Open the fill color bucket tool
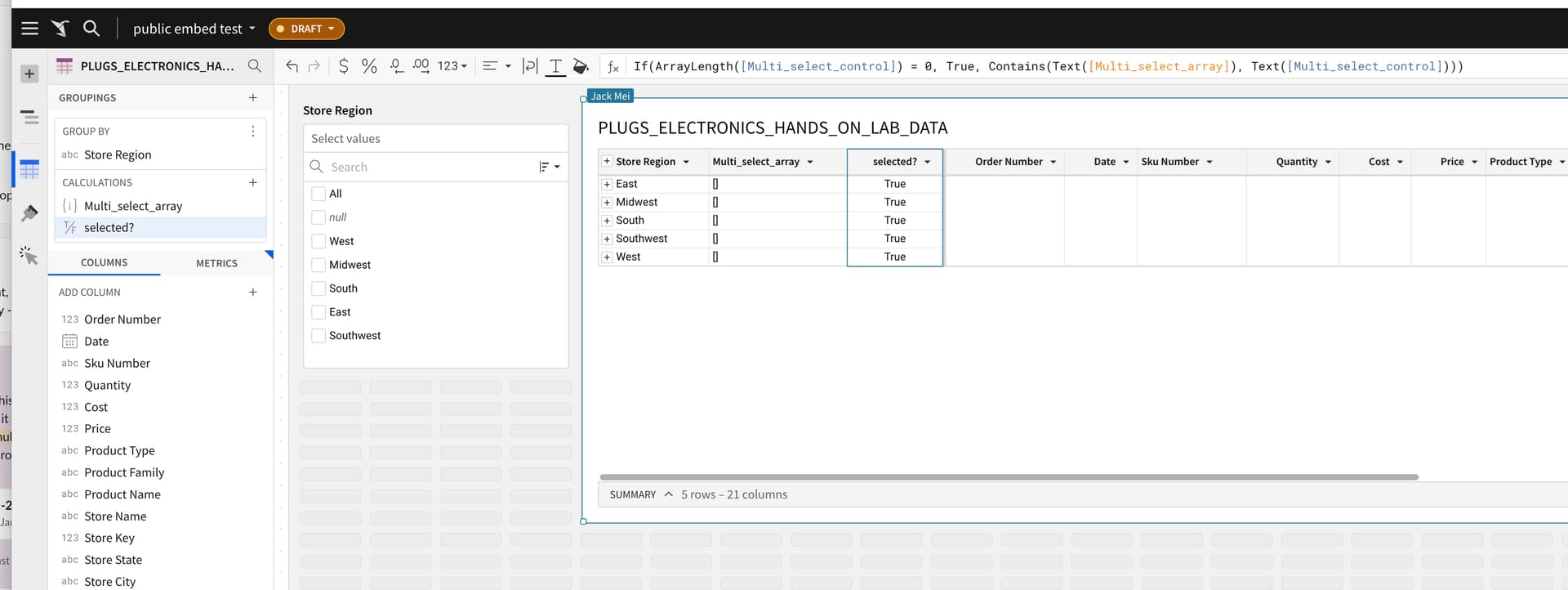Screen dimensions: 1568x590 click(581, 66)
